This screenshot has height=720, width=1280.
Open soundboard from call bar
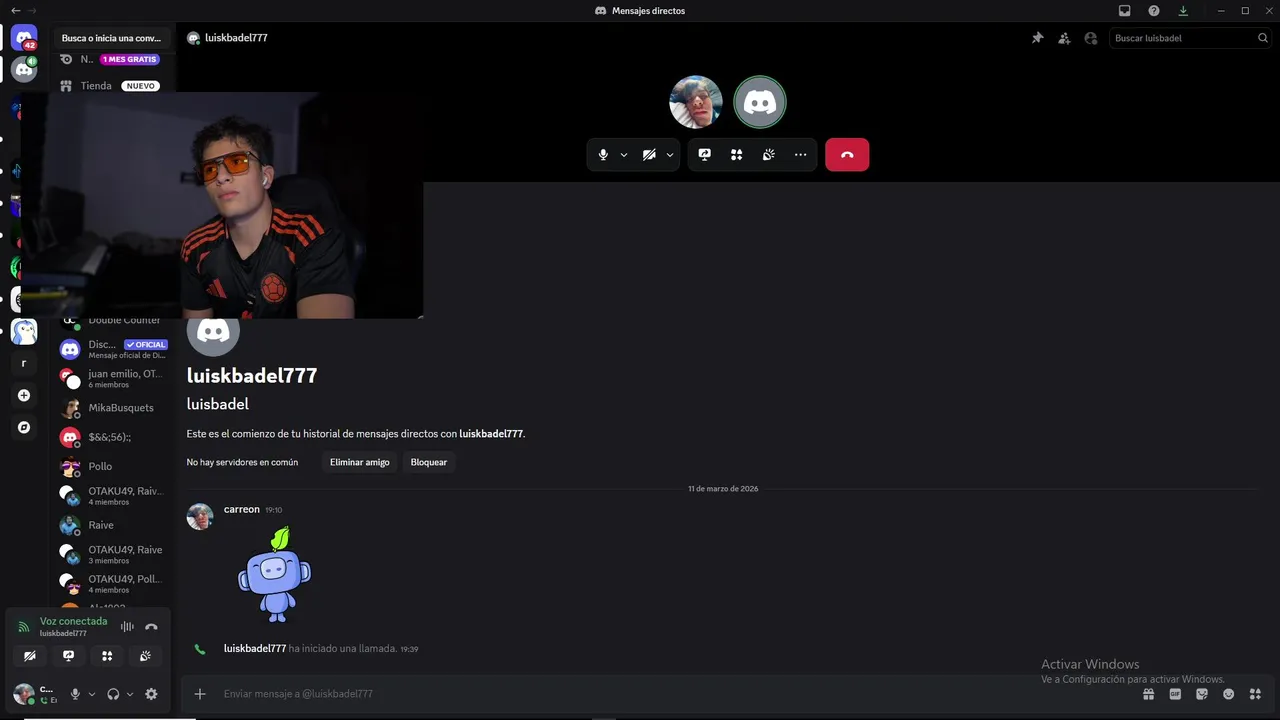[769, 155]
